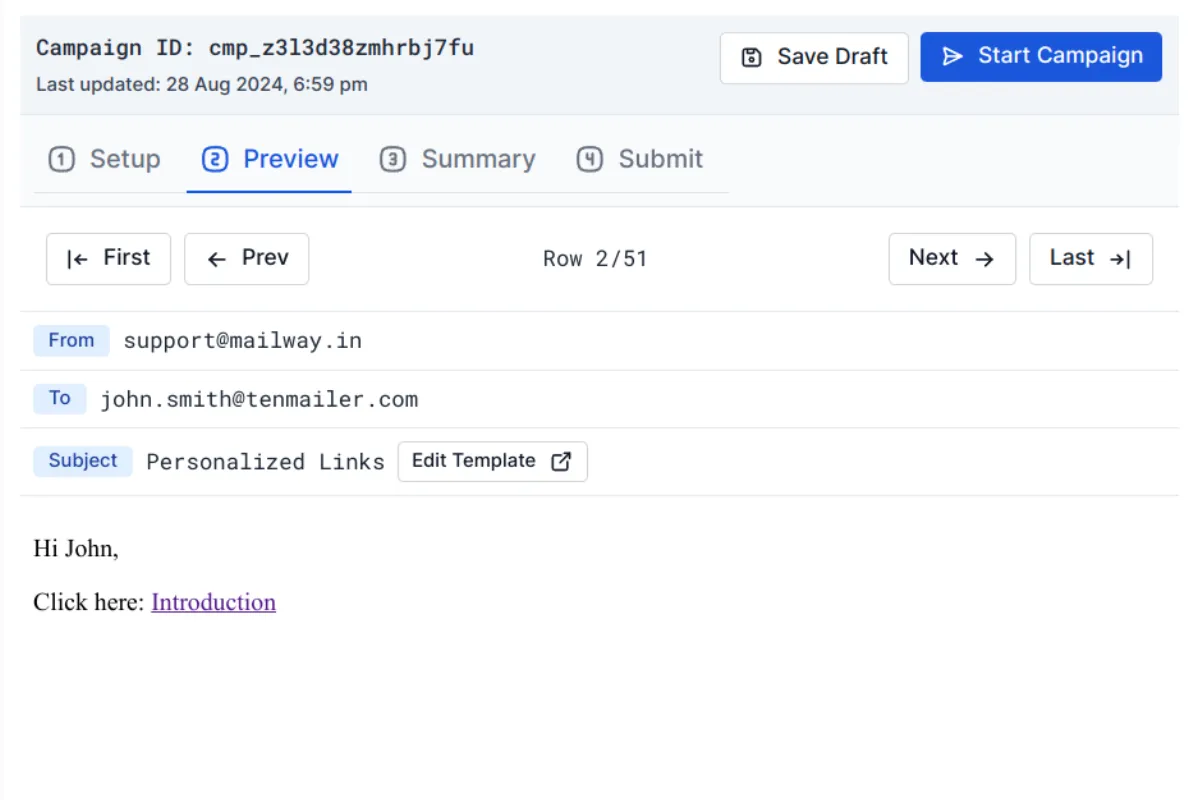Open the template editor via Edit Template
1200x800 pixels.
tap(492, 461)
